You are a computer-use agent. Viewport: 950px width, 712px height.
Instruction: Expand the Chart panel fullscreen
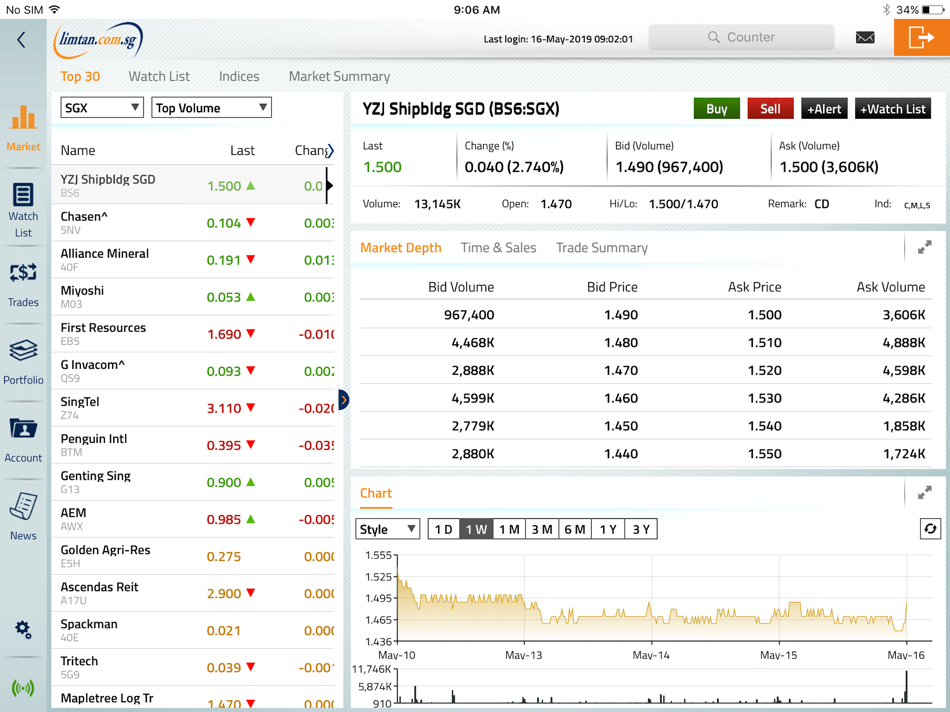924,493
